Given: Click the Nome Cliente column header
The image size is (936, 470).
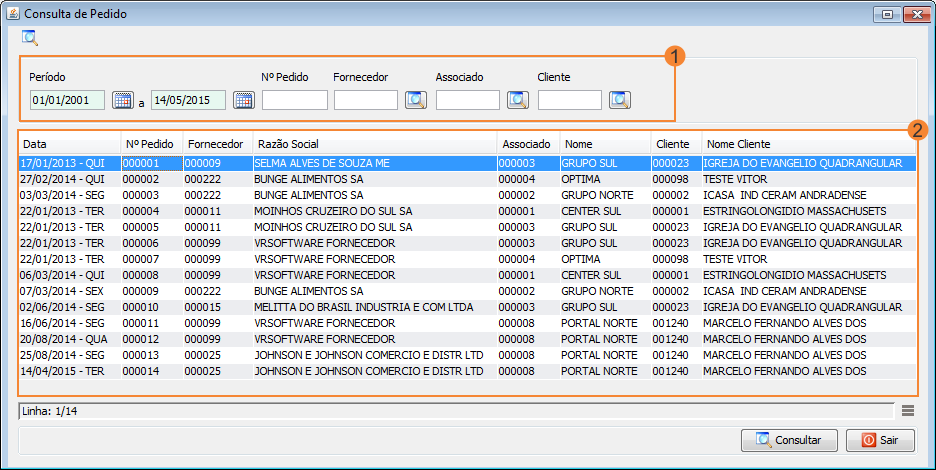Looking at the screenshot, I should tap(808, 144).
